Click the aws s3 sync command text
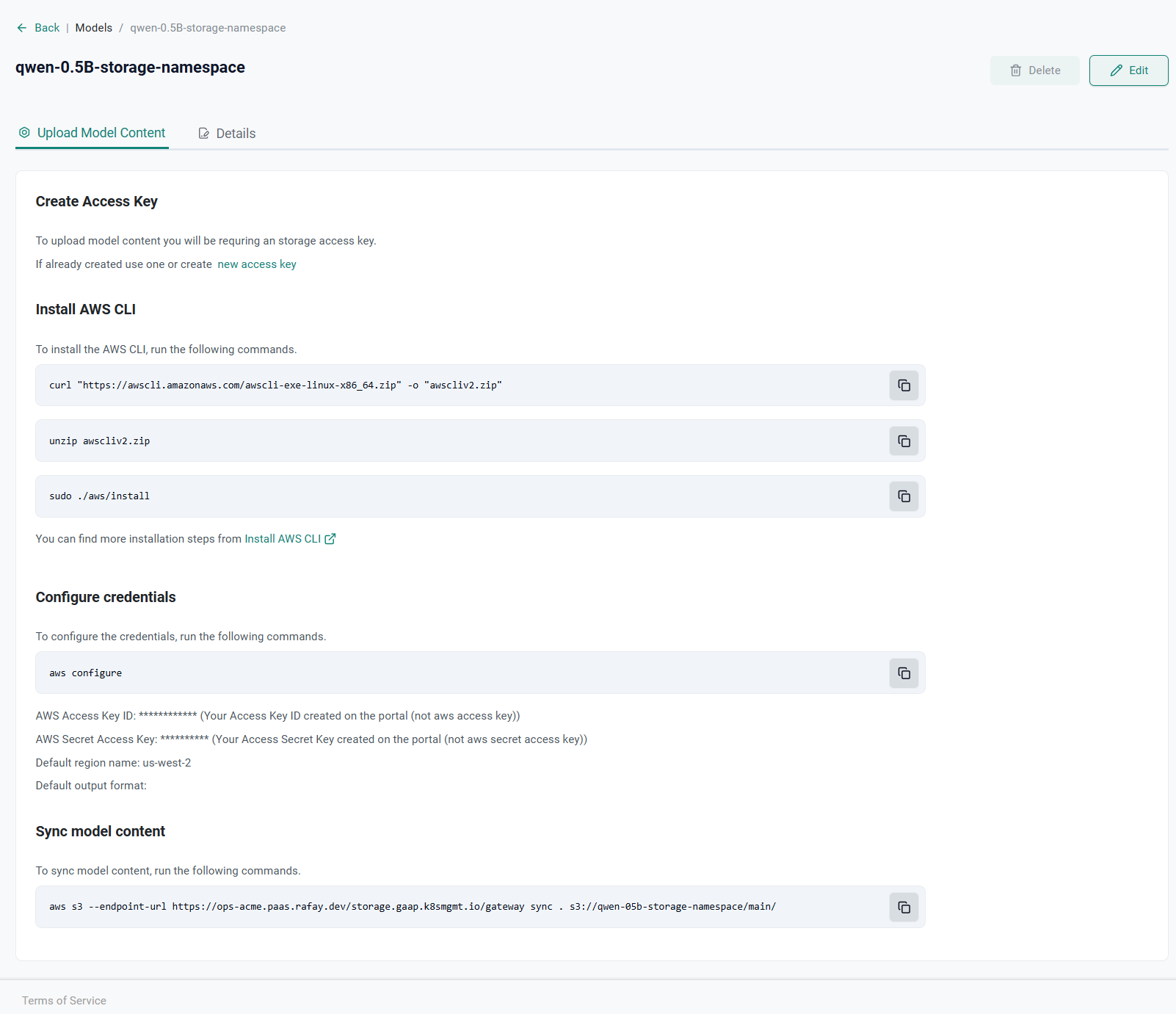 412,907
